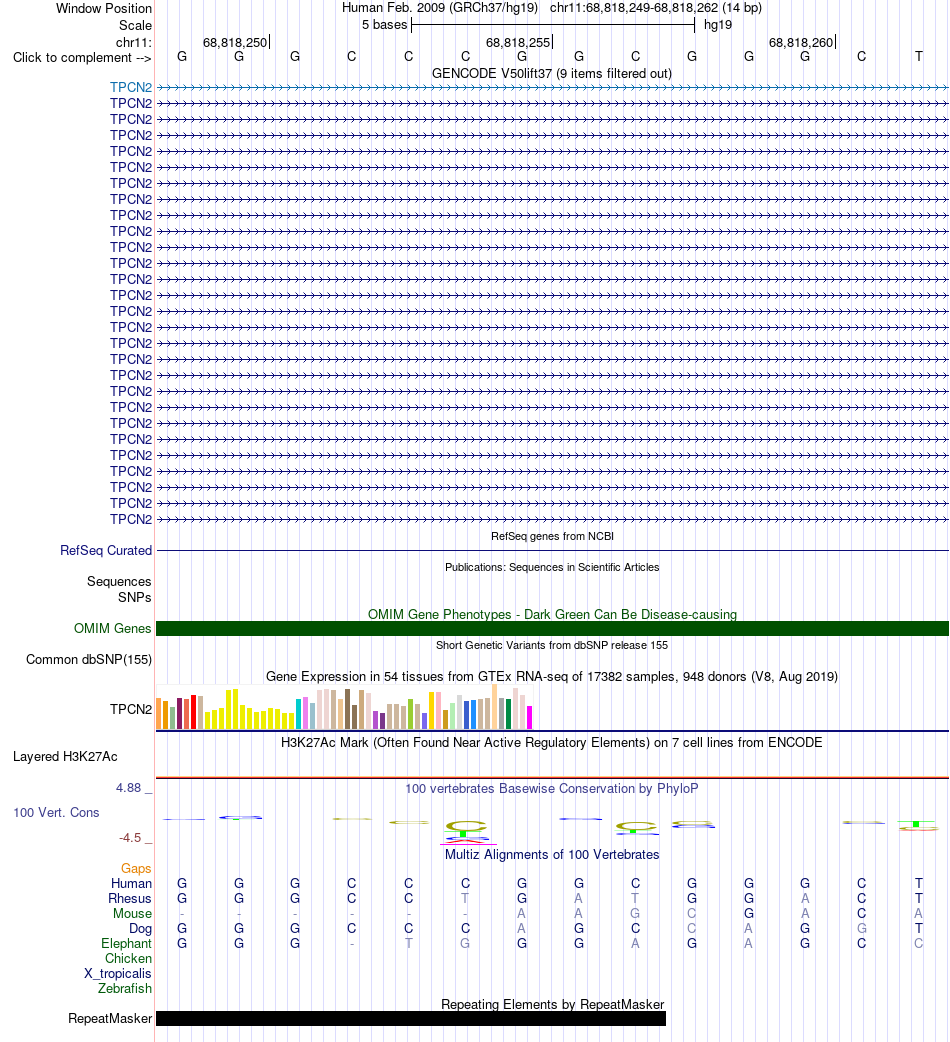
Task: Click the "Dog" alignment row label
Action: [x=140, y=928]
